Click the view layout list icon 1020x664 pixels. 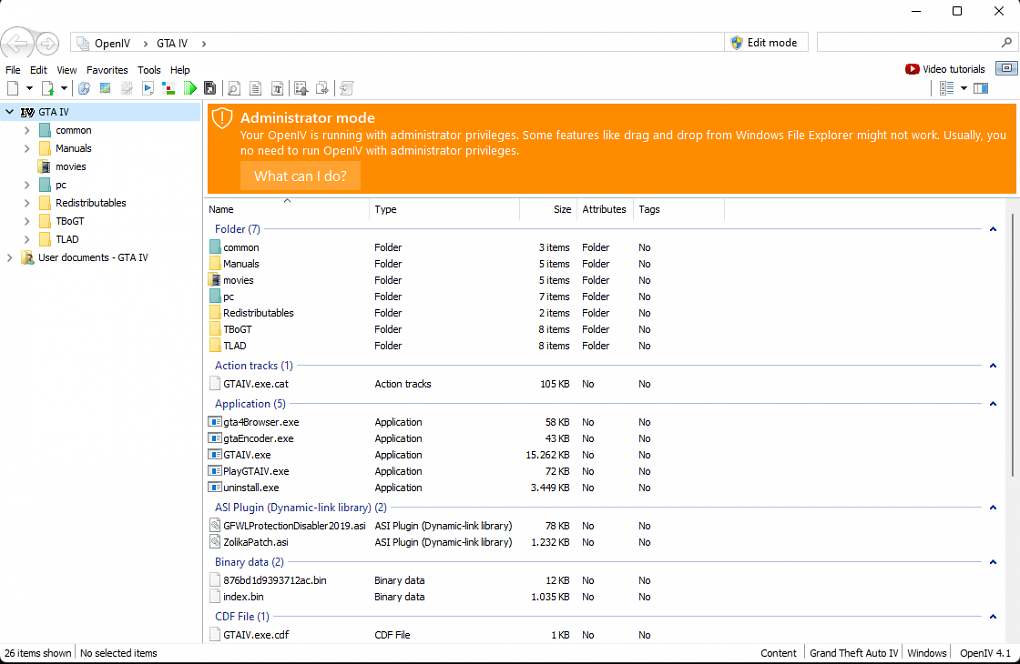pyautogui.click(x=946, y=88)
